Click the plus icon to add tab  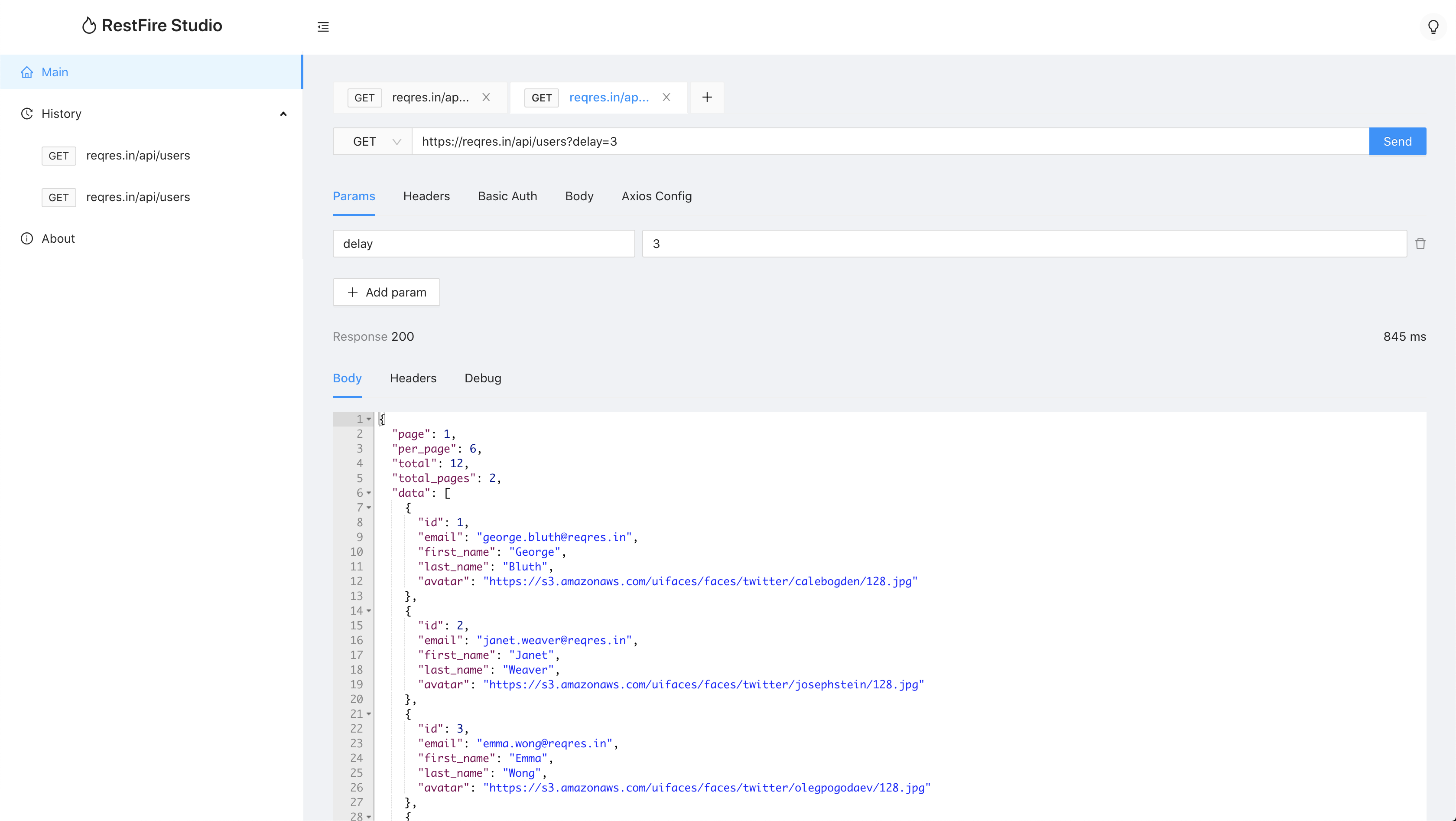pyautogui.click(x=706, y=97)
